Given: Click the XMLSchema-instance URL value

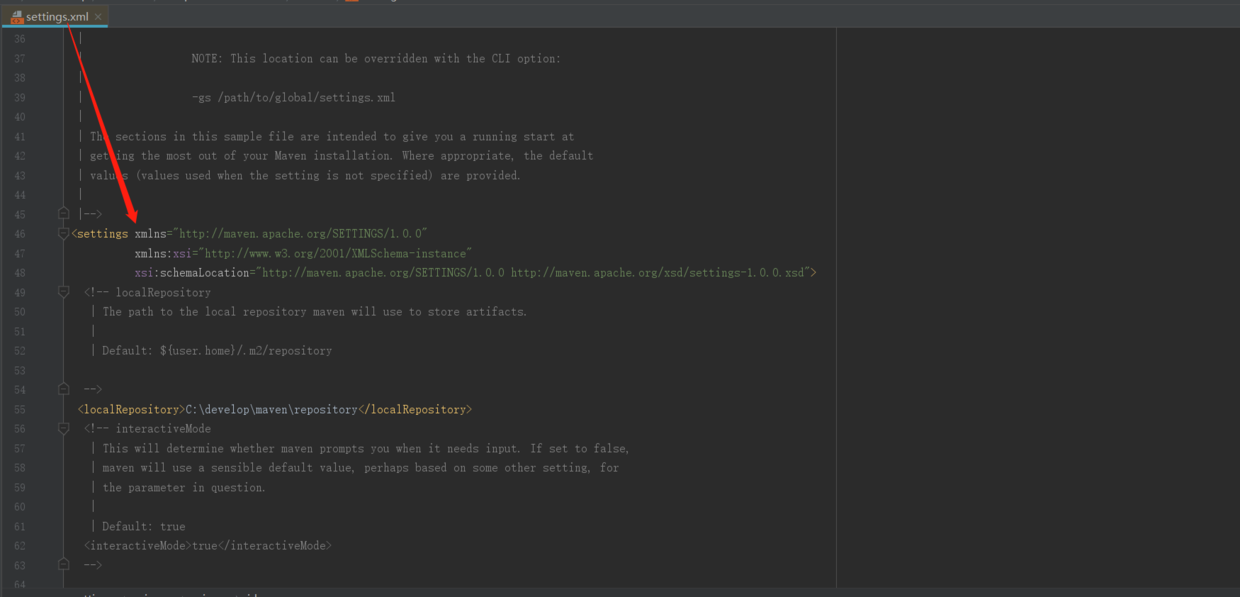Looking at the screenshot, I should (x=337, y=254).
